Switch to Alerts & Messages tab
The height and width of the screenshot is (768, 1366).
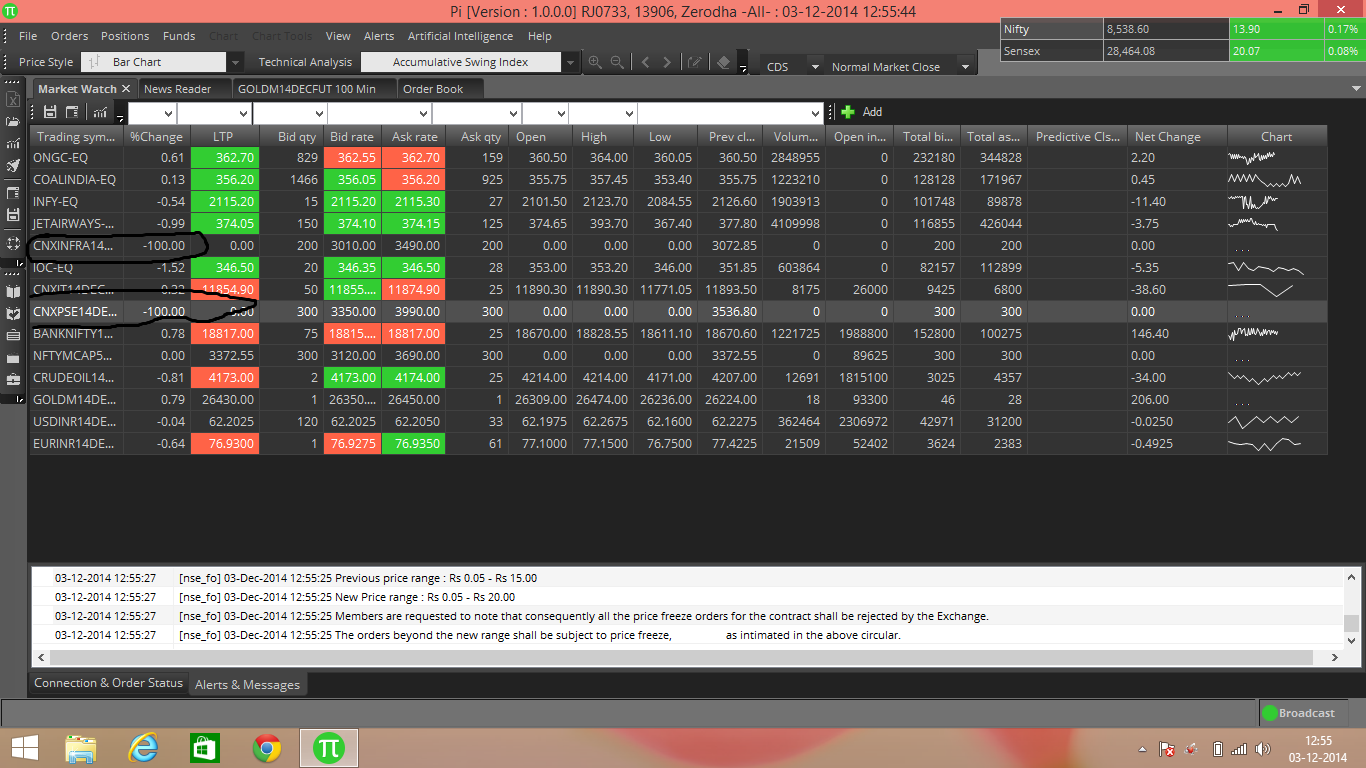click(x=247, y=685)
